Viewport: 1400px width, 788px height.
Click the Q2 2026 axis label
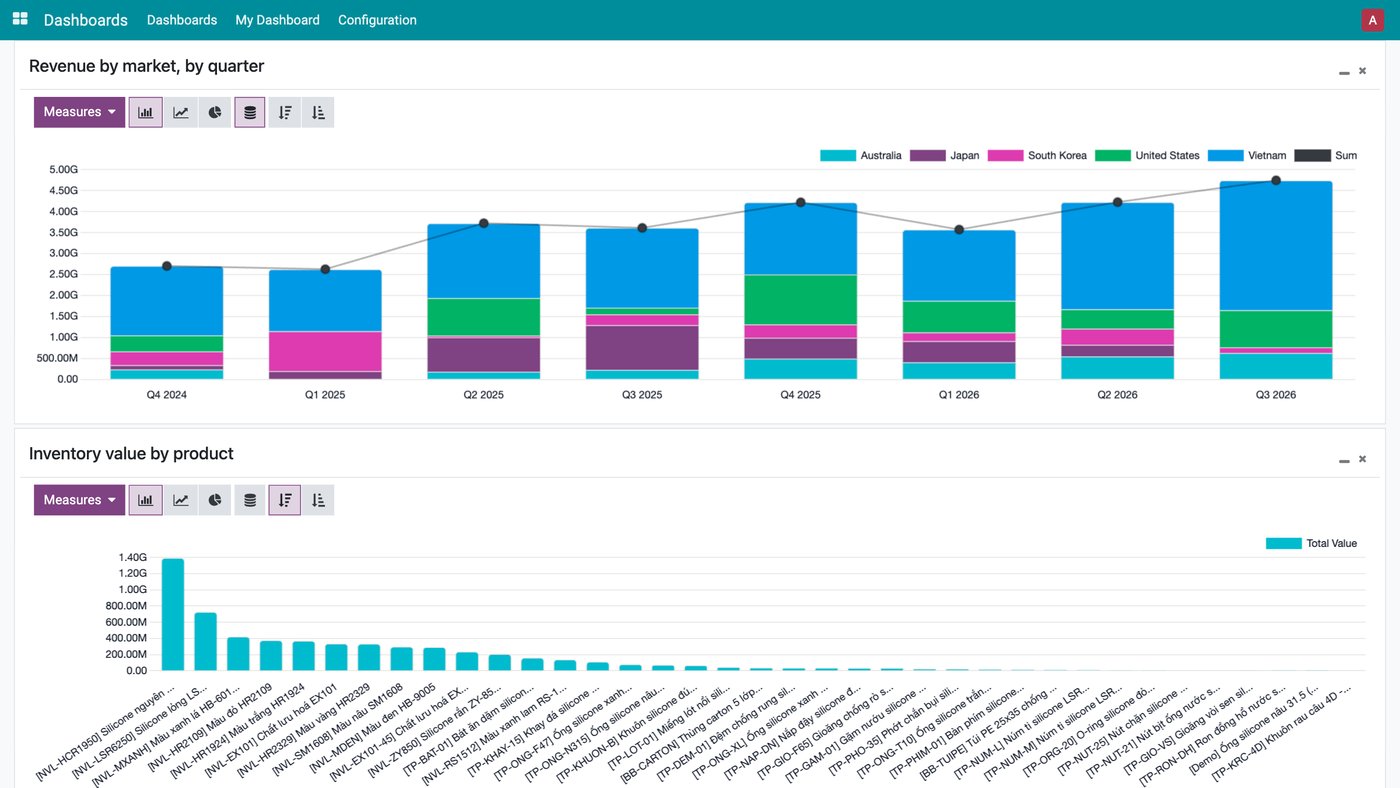click(1118, 395)
